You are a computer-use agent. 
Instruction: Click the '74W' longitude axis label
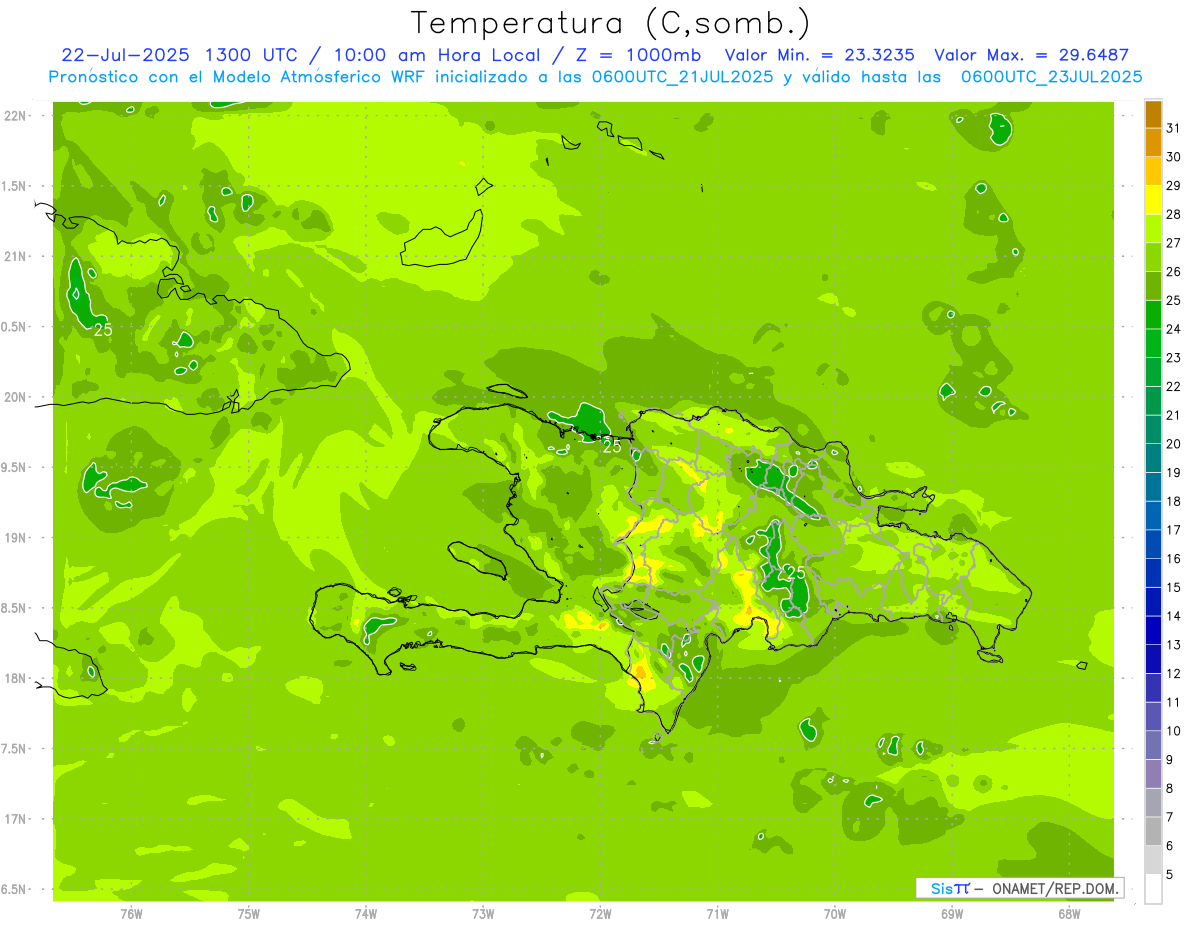[366, 914]
